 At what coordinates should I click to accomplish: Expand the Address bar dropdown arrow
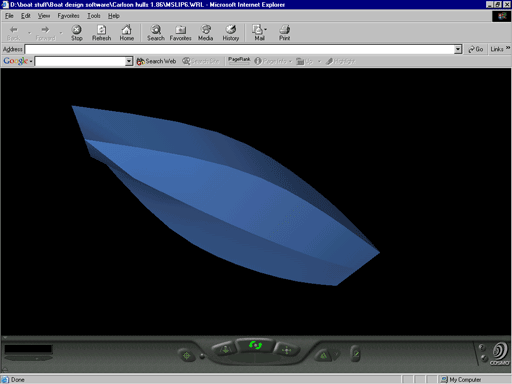tap(458, 49)
